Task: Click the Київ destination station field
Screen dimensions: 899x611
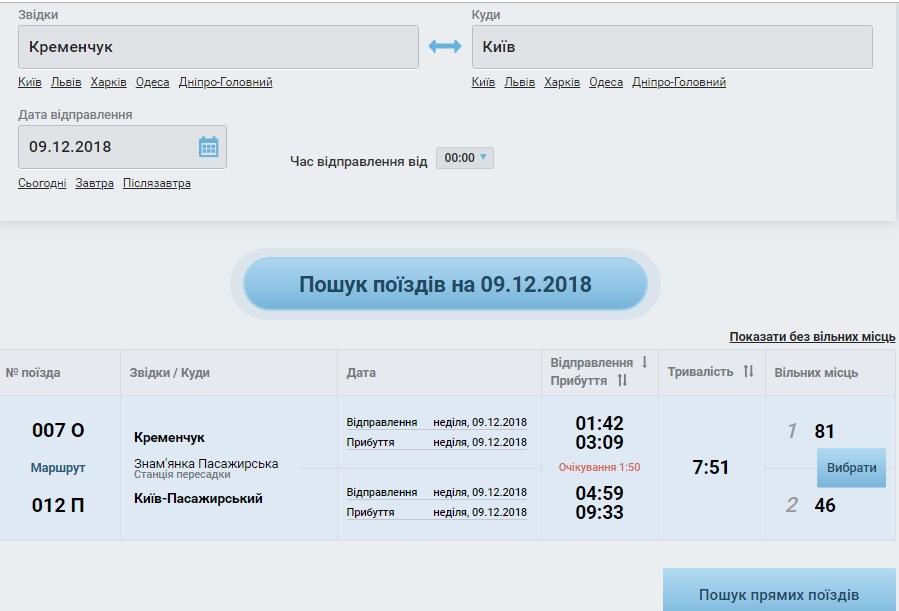Action: [x=671, y=47]
